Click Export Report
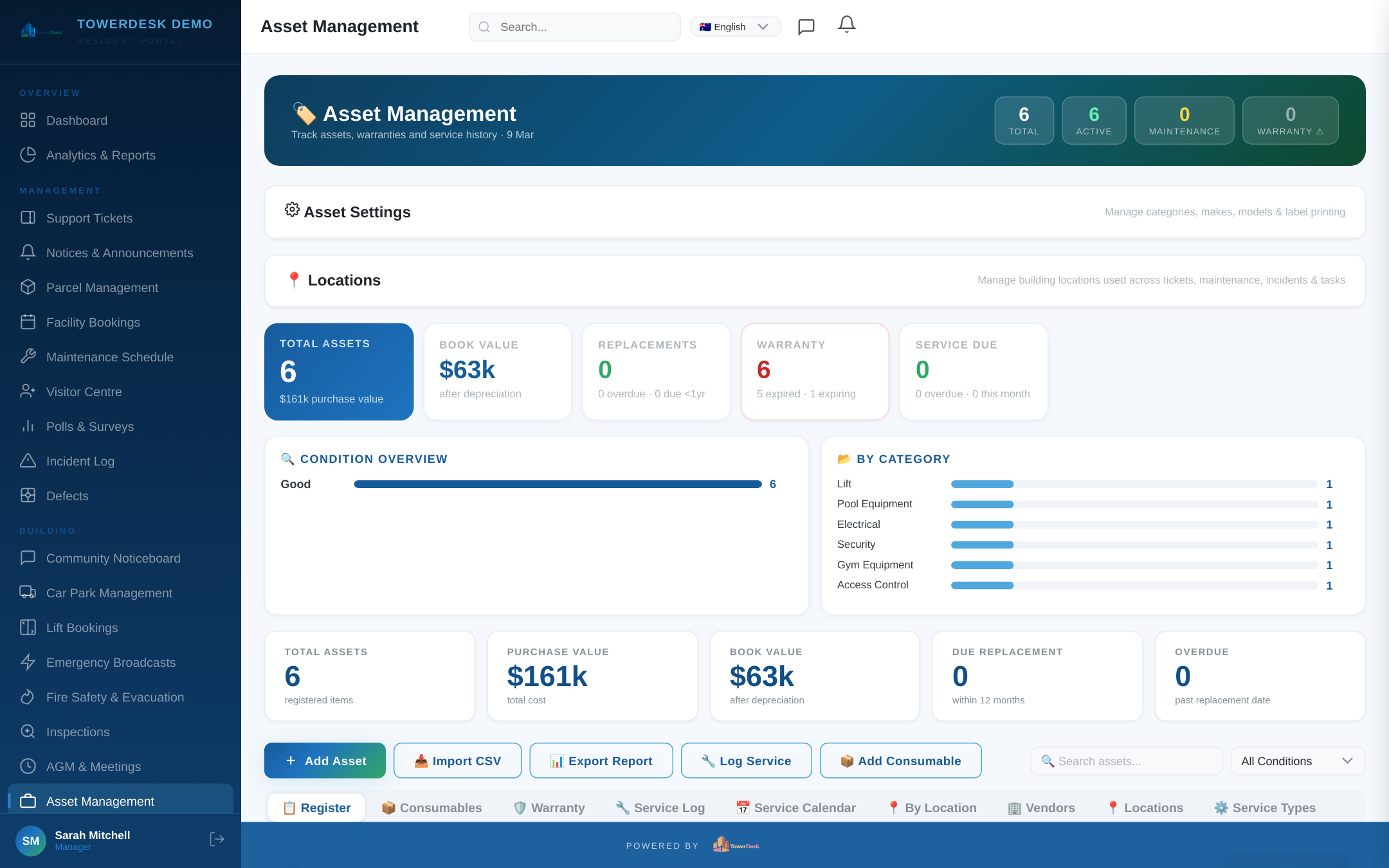The height and width of the screenshot is (868, 1389). [601, 761]
